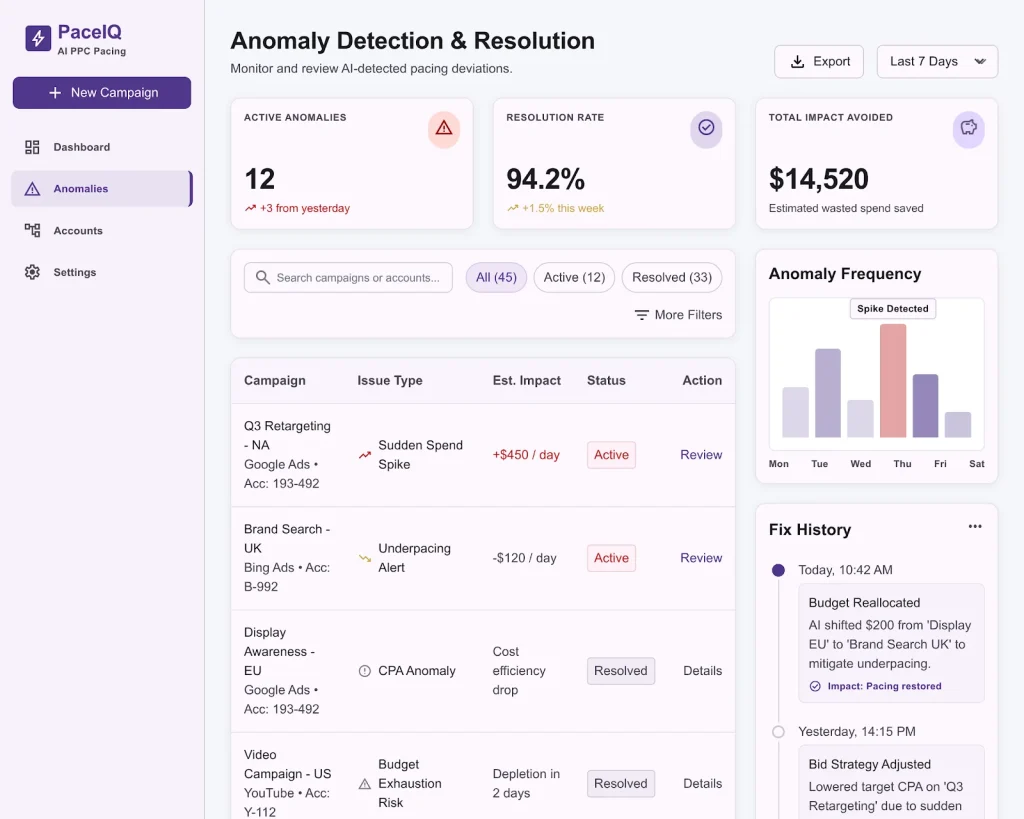Select the Thursday spike bar in chart
Image resolution: width=1024 pixels, height=819 pixels.
coord(893,381)
